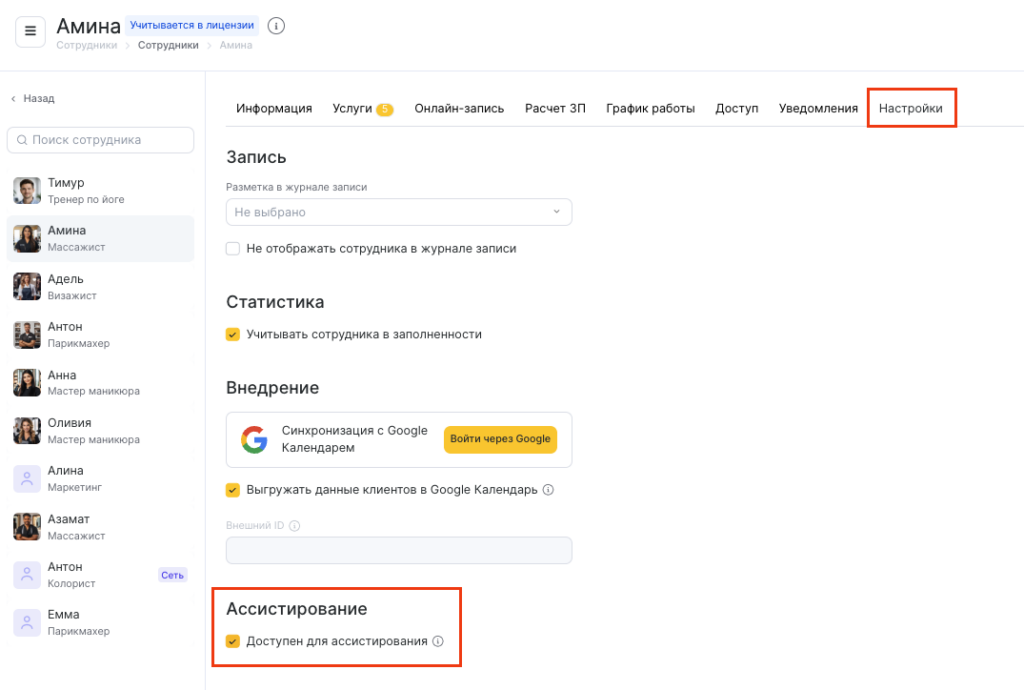
Task: Uncheck Учитывать сотрудника в заполненности
Action: [x=233, y=334]
